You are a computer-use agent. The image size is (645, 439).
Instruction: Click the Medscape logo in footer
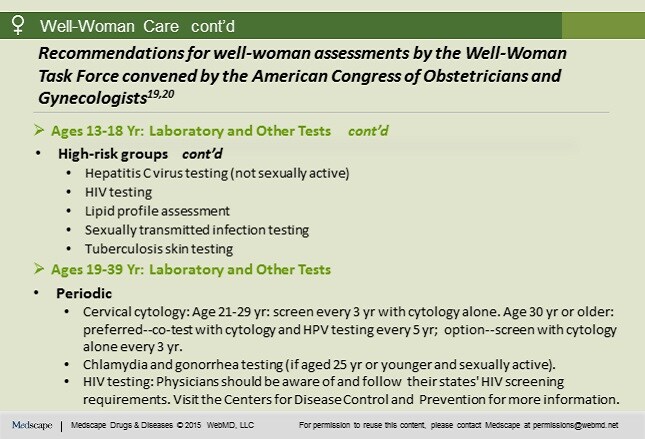pos(32,425)
